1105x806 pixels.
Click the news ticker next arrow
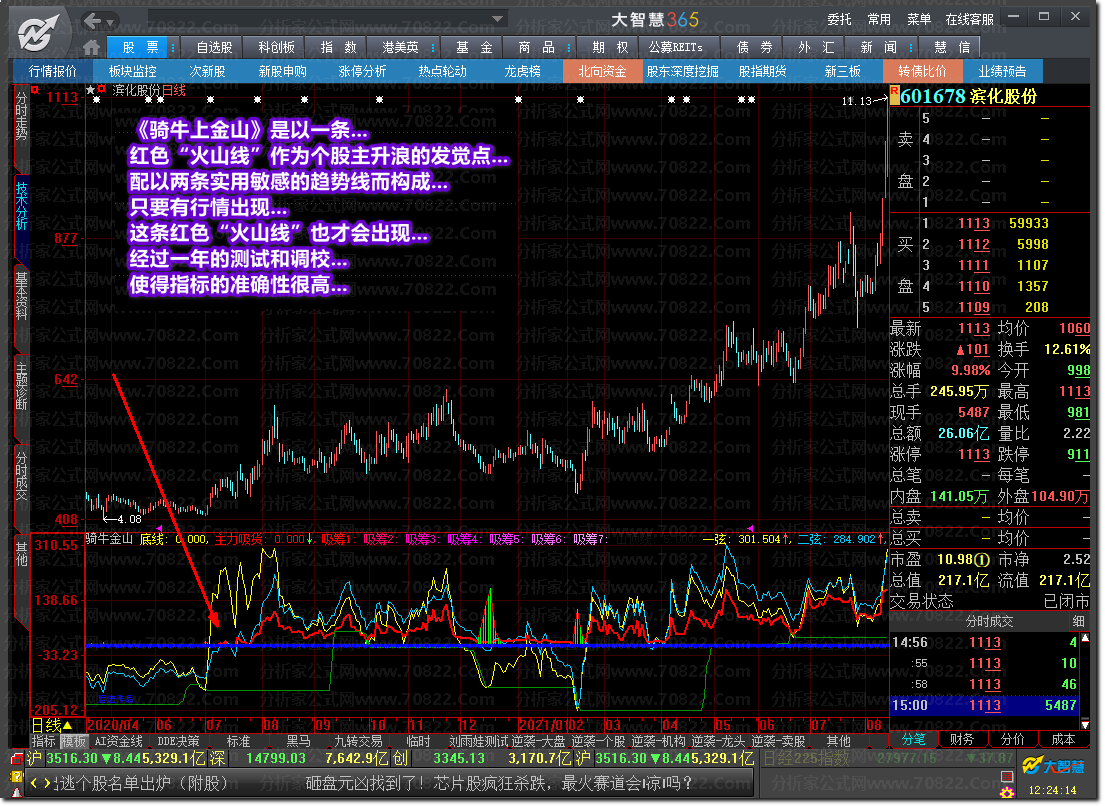(x=47, y=783)
